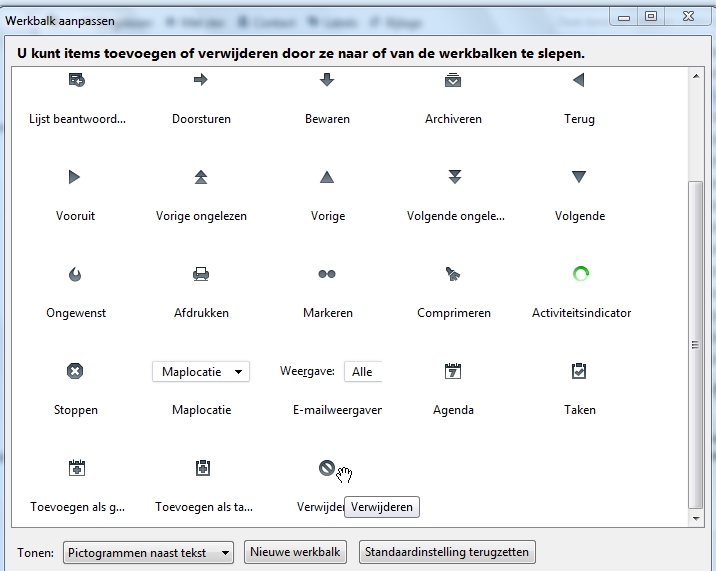The height and width of the screenshot is (571, 716).
Task: Select the Archiveren icon
Action: [453, 80]
